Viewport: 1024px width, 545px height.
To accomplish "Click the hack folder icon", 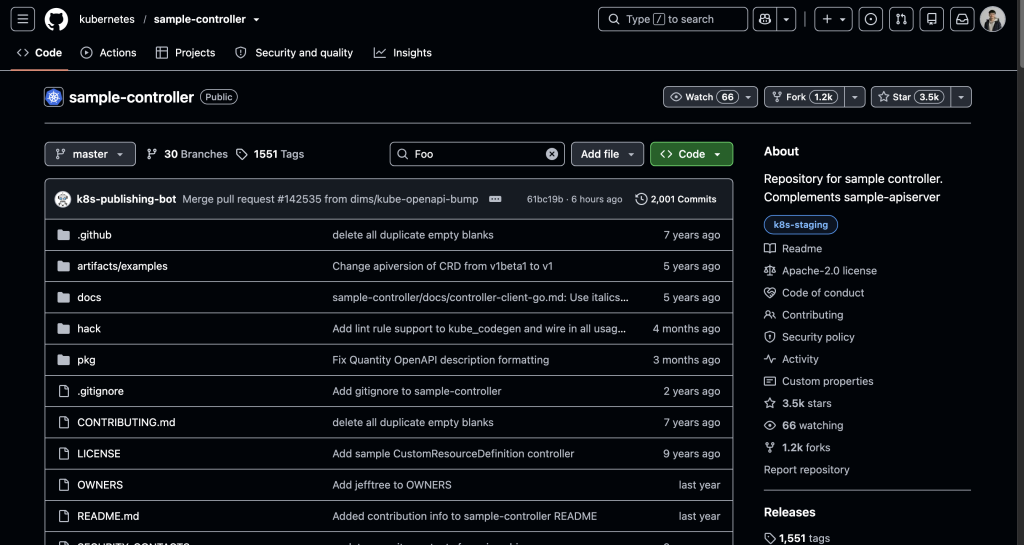I will 63,329.
